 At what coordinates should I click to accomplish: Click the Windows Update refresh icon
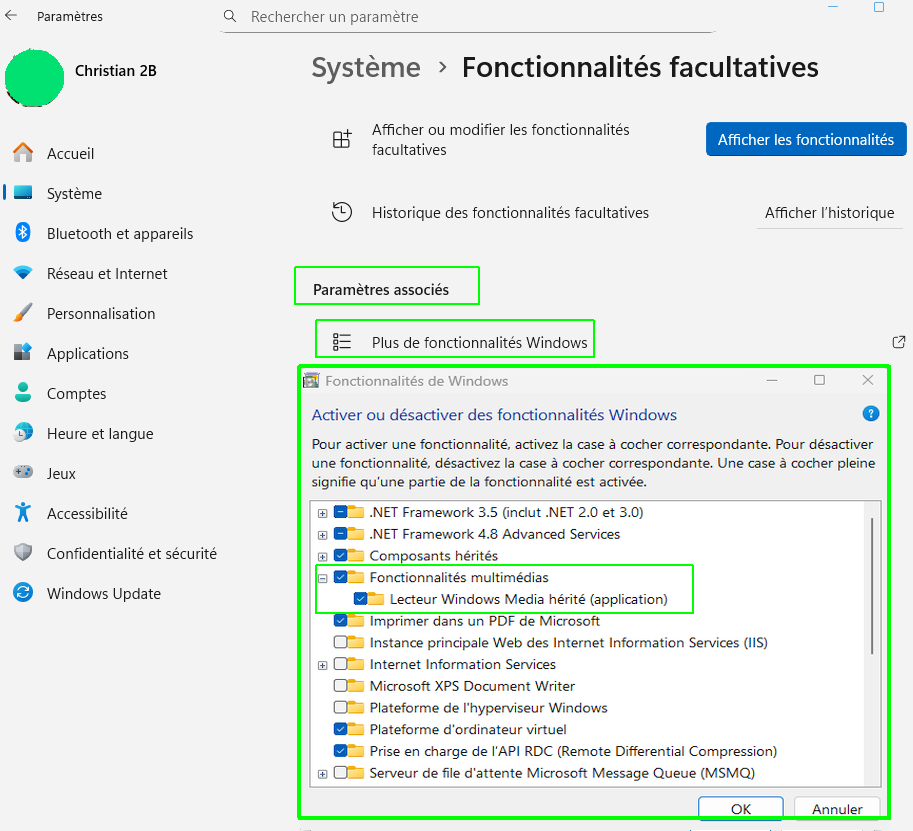[x=23, y=593]
